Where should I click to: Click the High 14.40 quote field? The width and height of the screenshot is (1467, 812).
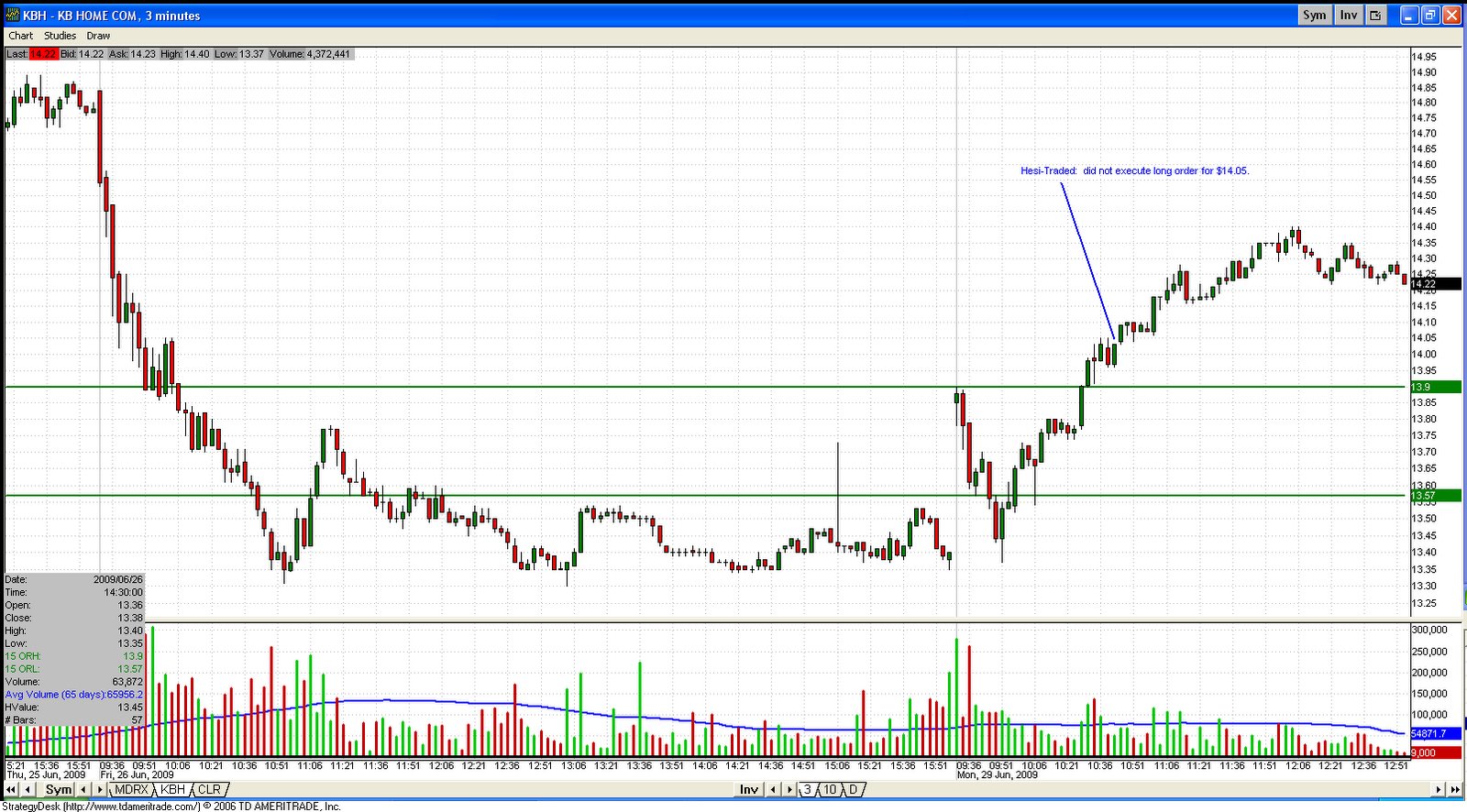pos(185,54)
